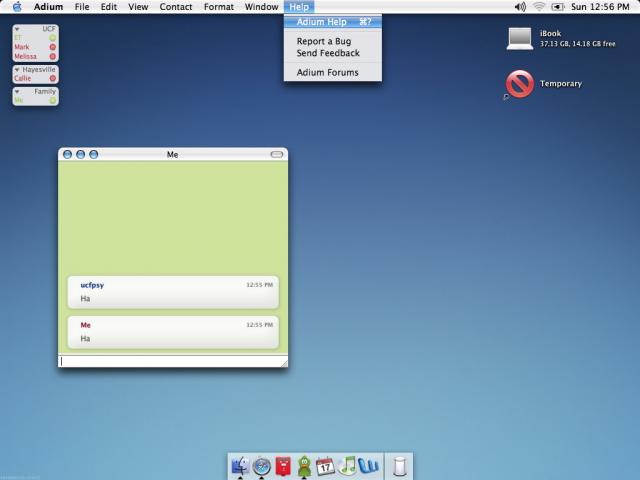Click the Temporary label on the desktop
The image size is (640, 480).
561,84
